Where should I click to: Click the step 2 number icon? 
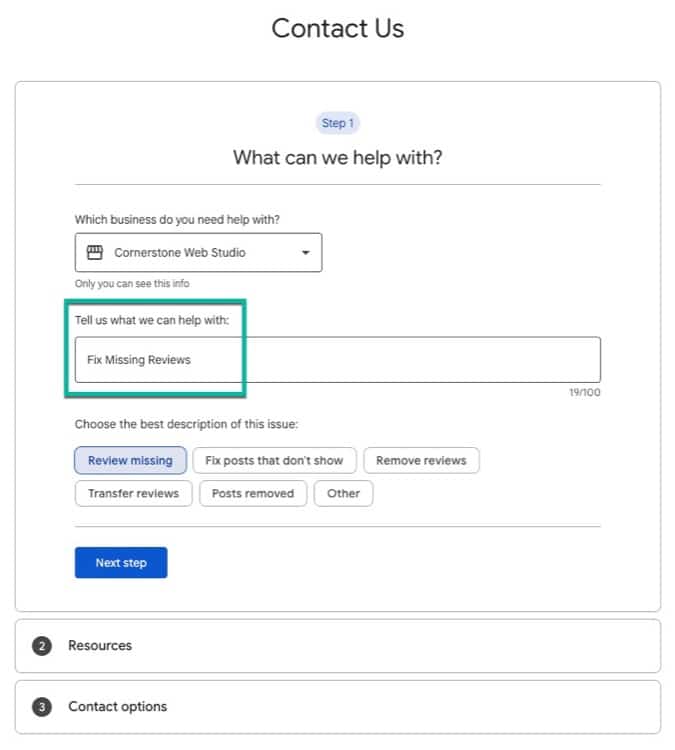[42, 646]
